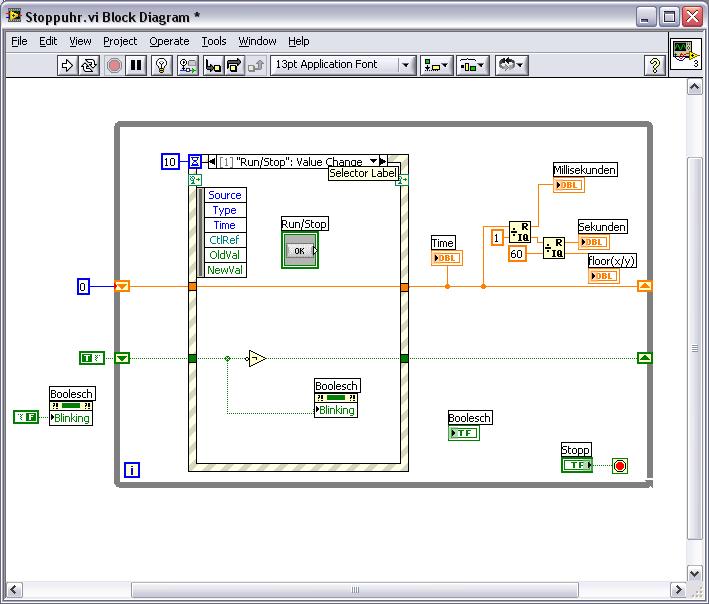Screen dimensions: 709x604
Task: Click the Step Over toolbar icon
Action: [234, 65]
